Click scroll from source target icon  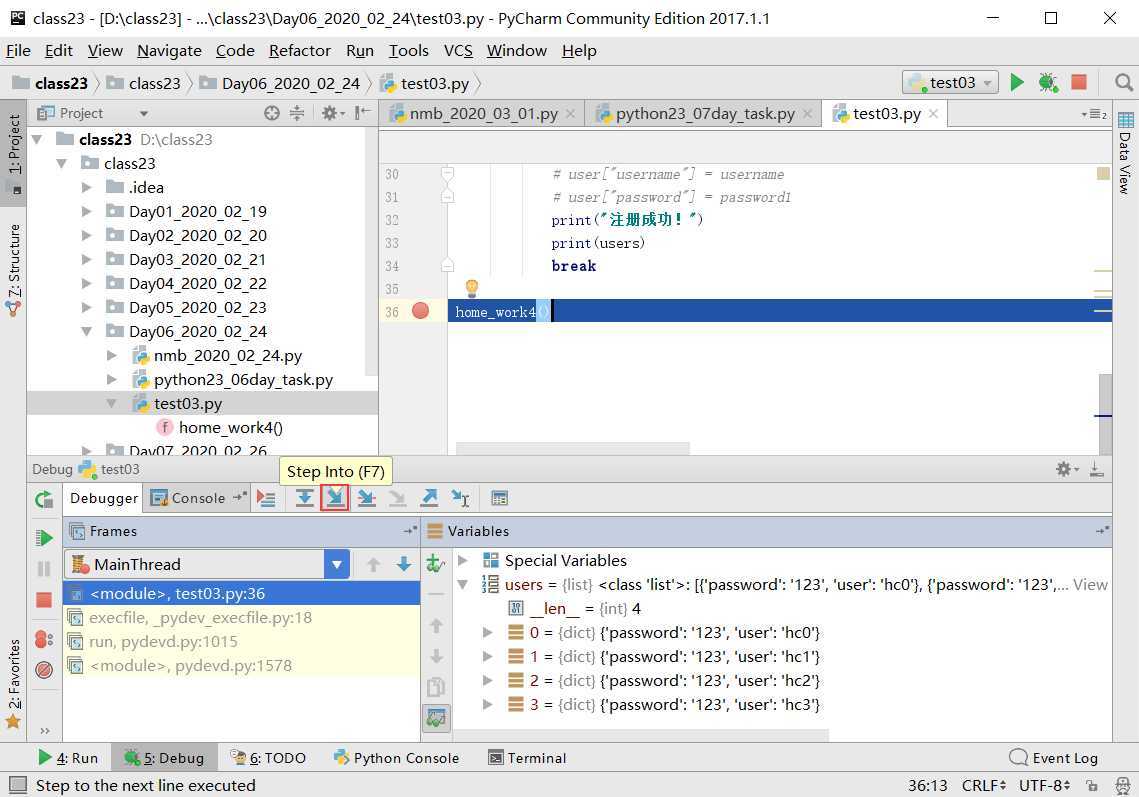point(272,113)
